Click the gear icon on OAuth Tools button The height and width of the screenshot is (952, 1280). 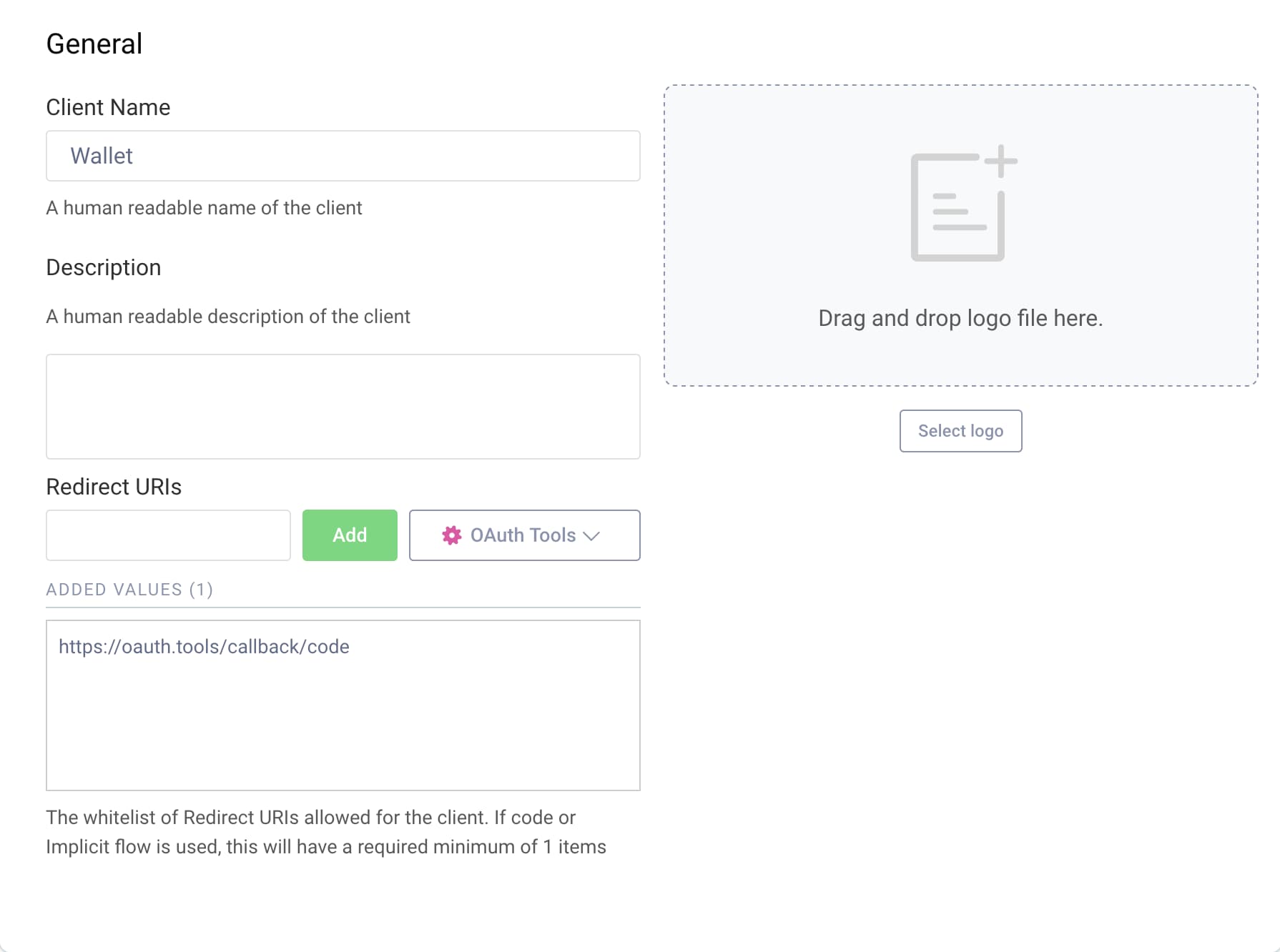(x=453, y=535)
